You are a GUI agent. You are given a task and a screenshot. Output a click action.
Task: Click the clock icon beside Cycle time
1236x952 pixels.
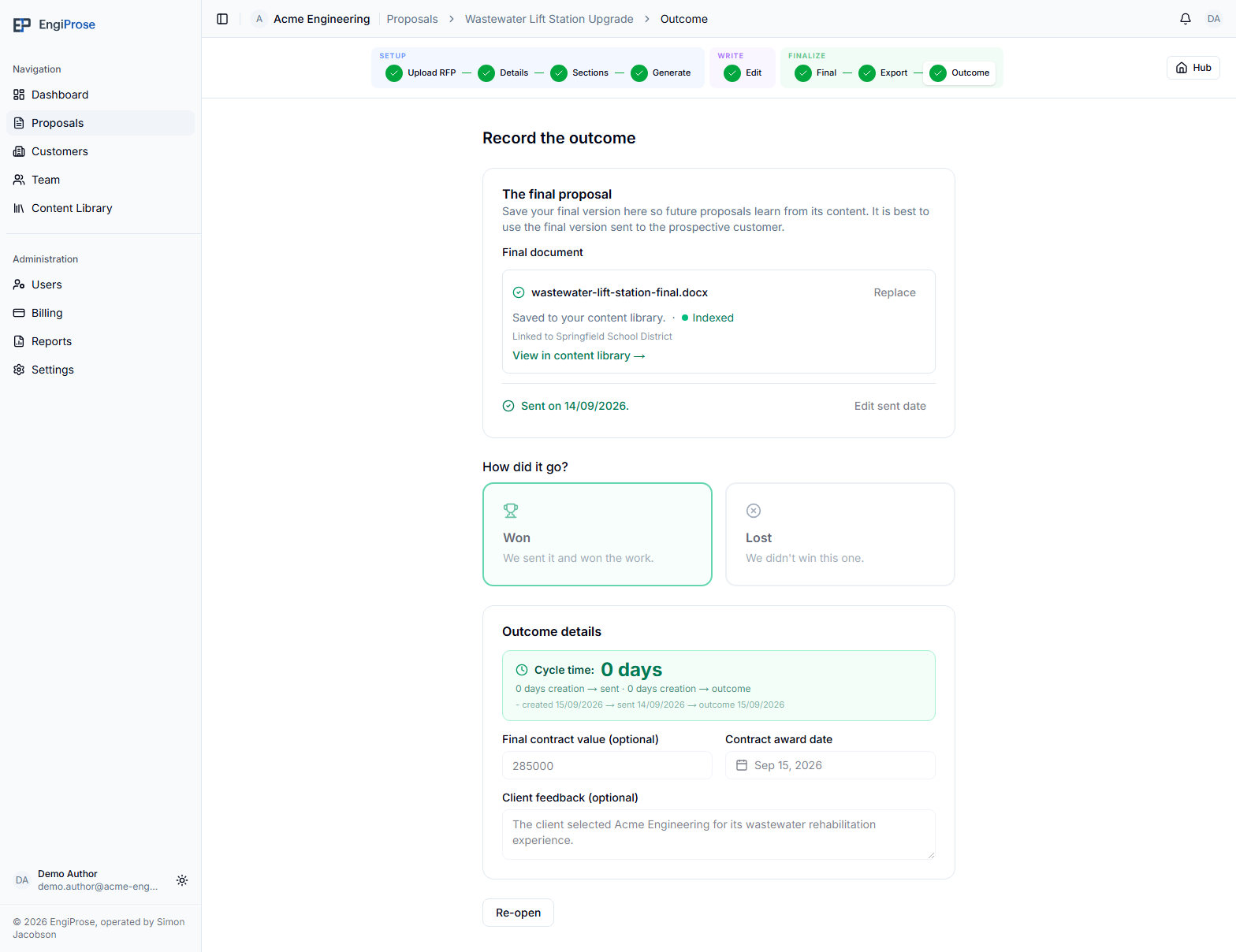[x=522, y=670]
